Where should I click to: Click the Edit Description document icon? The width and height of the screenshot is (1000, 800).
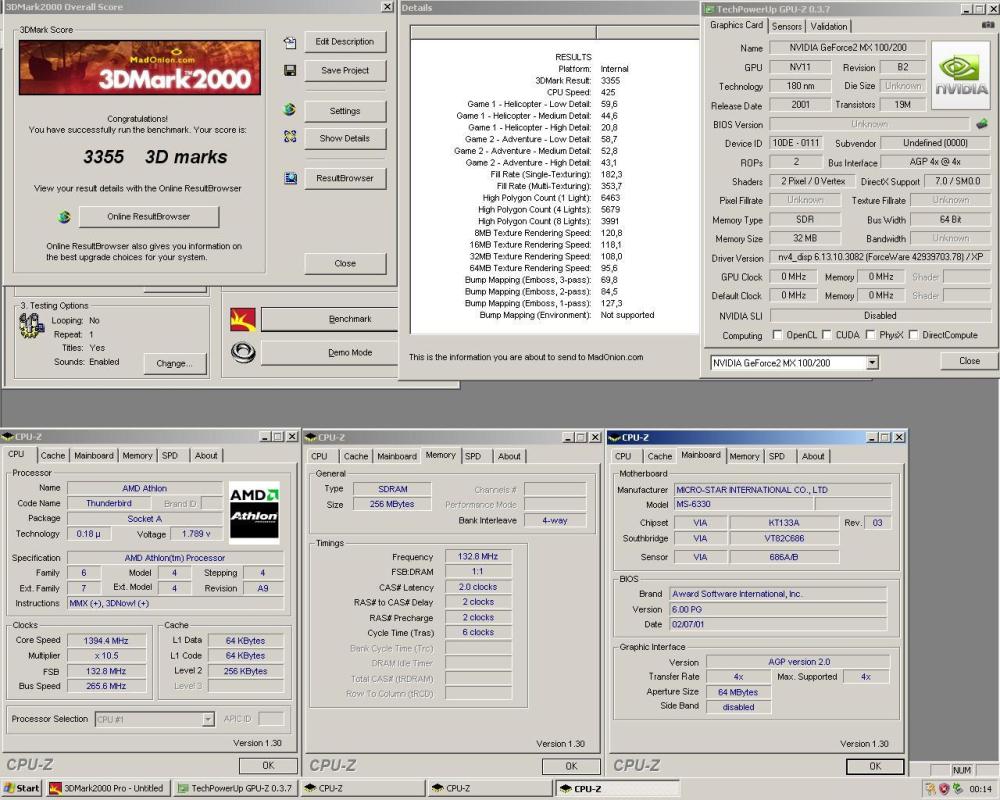[290, 42]
